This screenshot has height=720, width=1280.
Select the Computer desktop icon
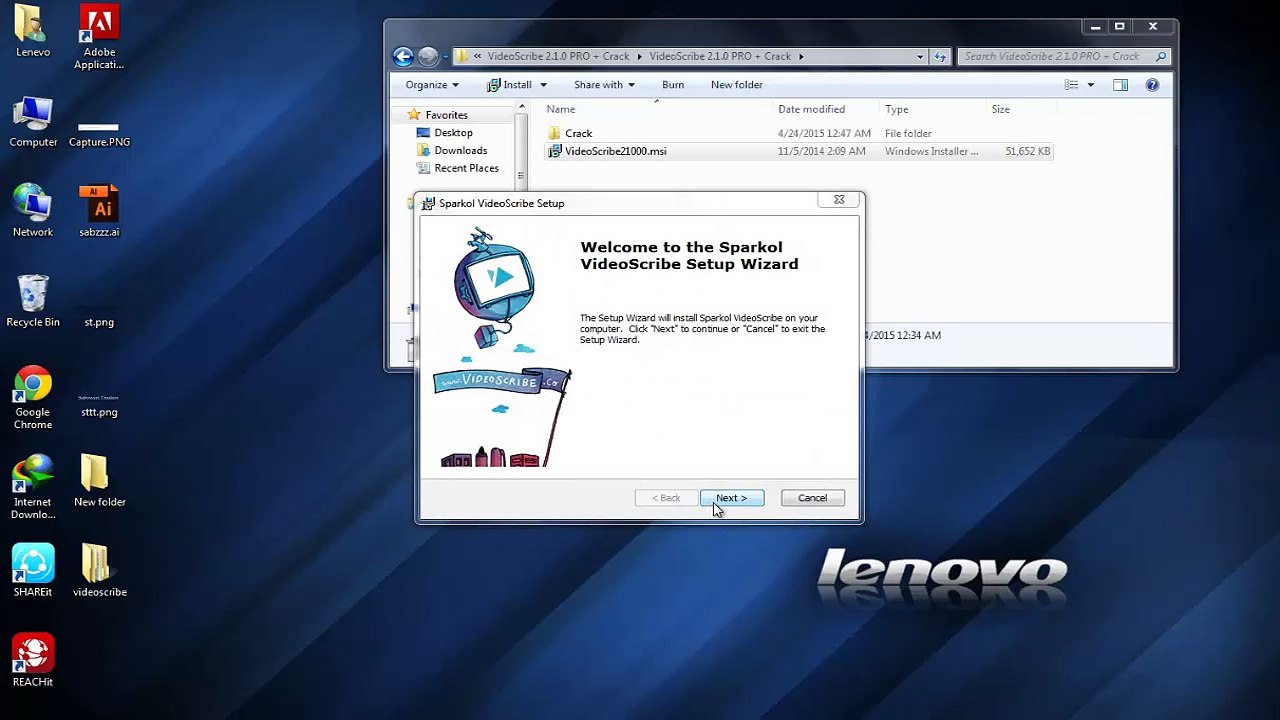click(x=33, y=122)
